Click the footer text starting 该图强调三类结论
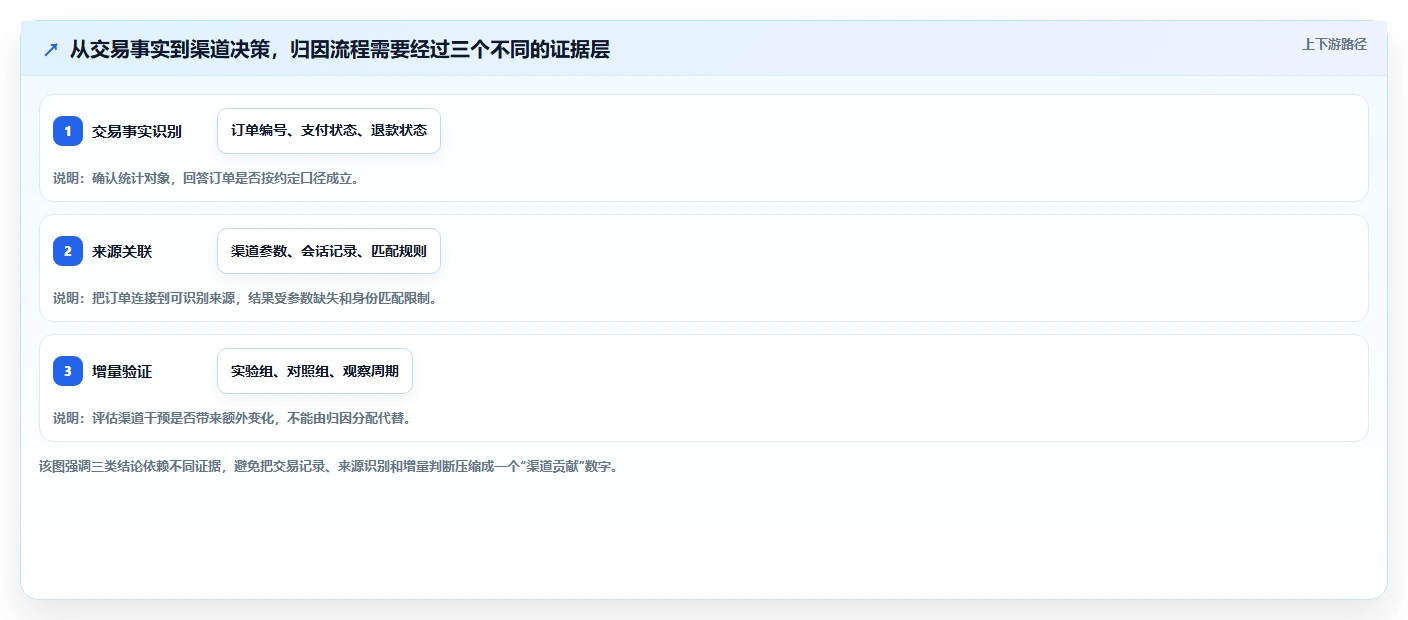 pyautogui.click(x=328, y=466)
